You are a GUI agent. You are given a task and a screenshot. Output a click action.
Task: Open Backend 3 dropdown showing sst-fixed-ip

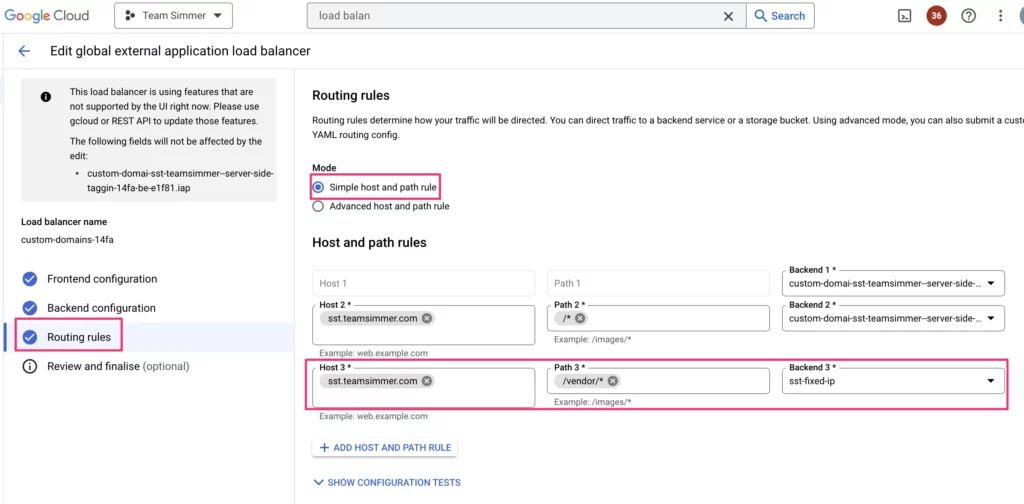coord(991,381)
